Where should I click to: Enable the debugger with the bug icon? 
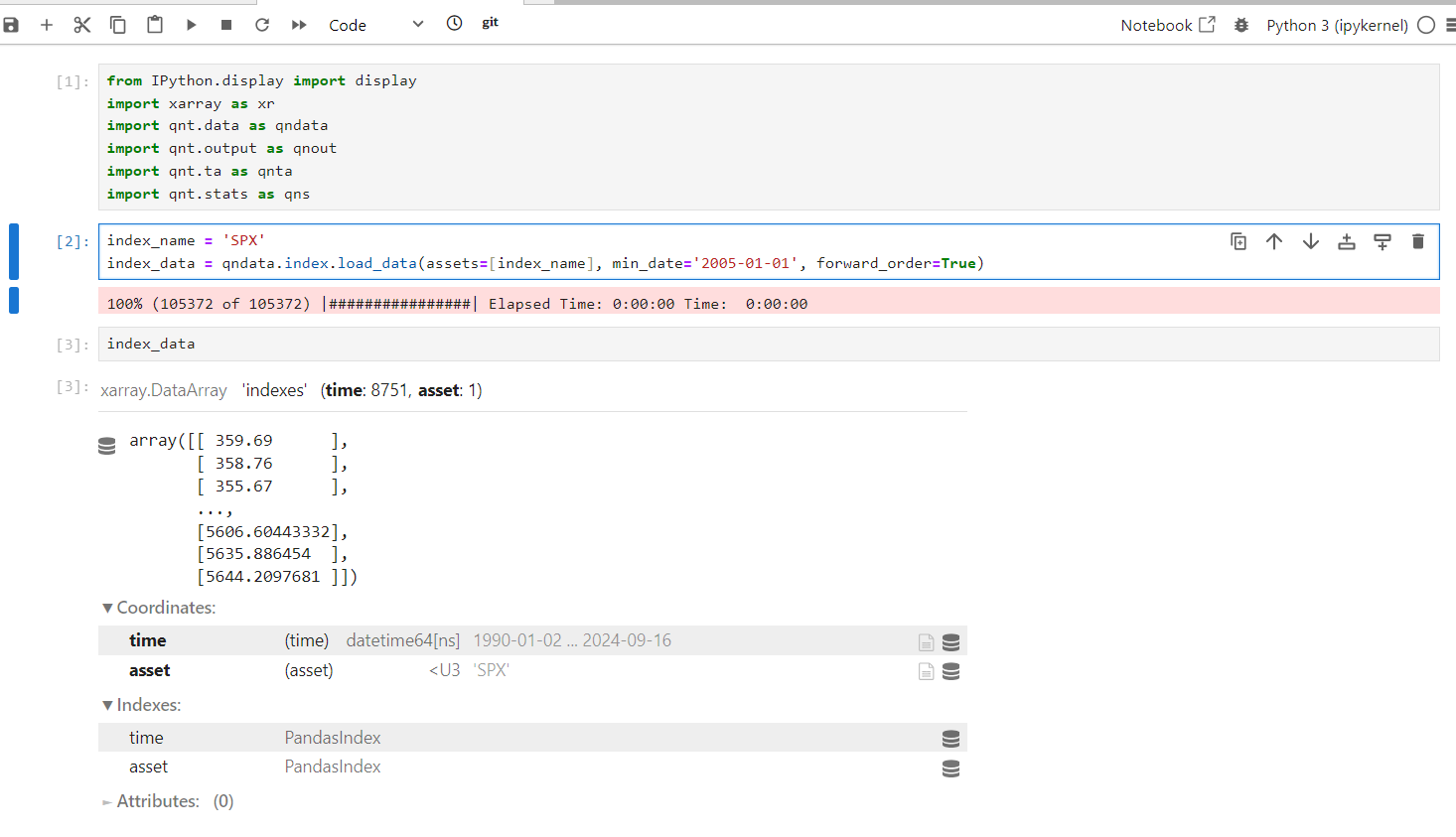click(1241, 25)
